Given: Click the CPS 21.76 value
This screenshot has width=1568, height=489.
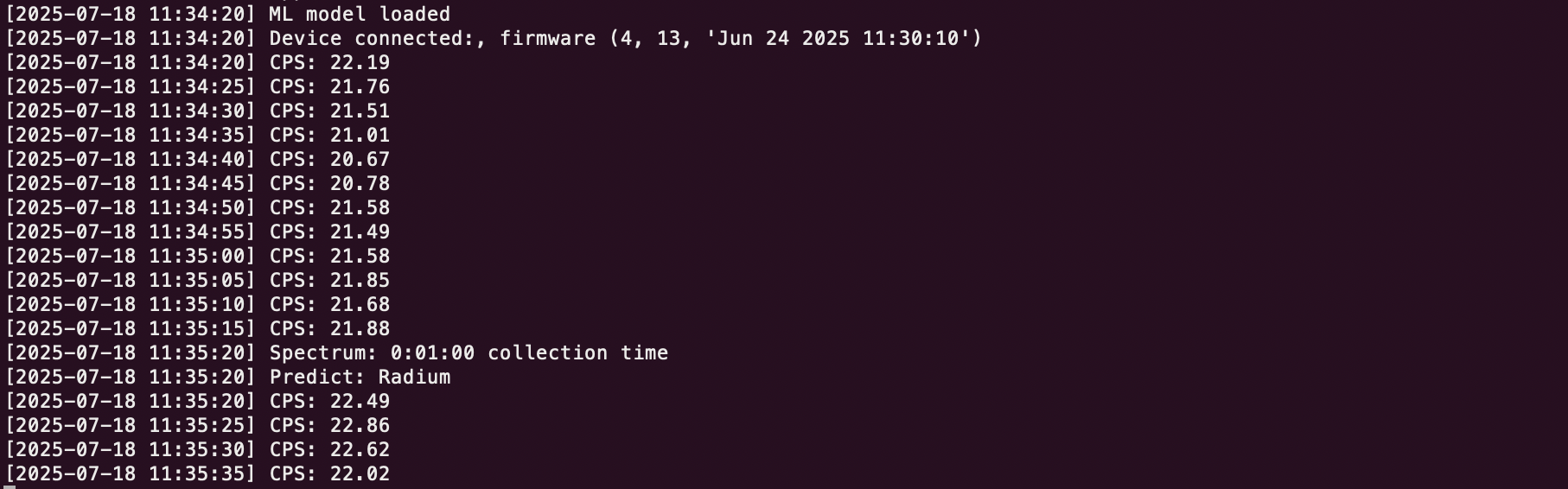Looking at the screenshot, I should 360,86.
